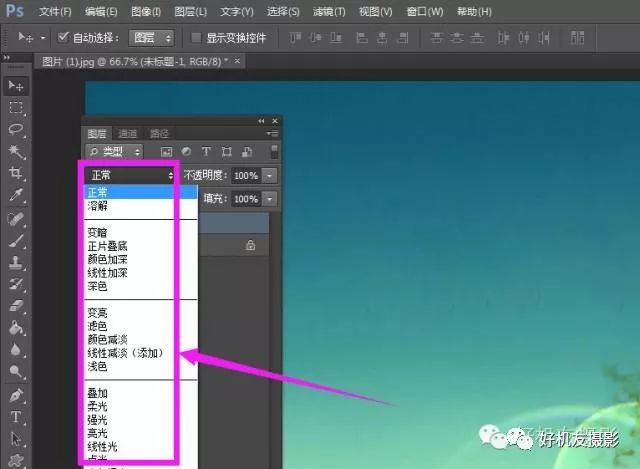Open the 编辑(E) menu
The image size is (640, 469).
(x=101, y=11)
